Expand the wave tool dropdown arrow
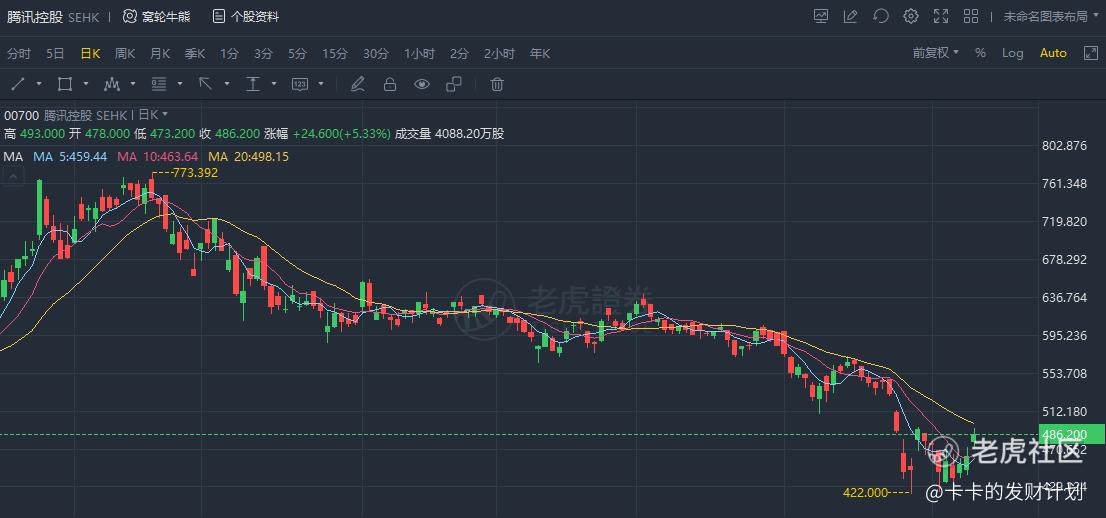The image size is (1106, 518). click(133, 85)
